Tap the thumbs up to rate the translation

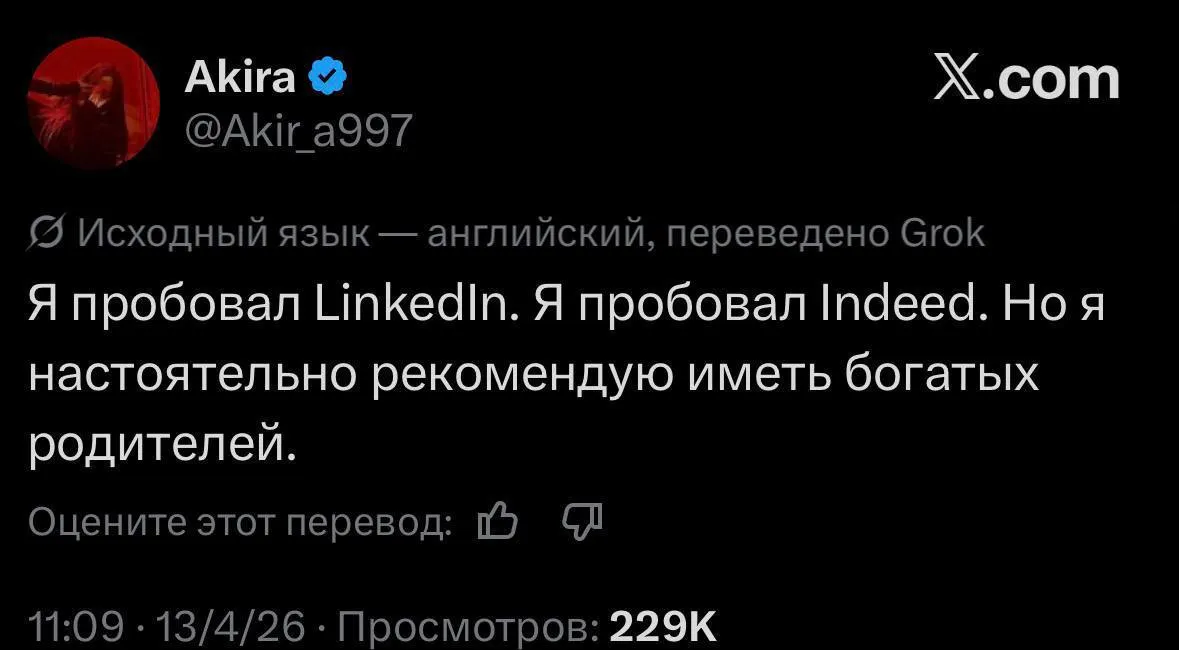(498, 521)
